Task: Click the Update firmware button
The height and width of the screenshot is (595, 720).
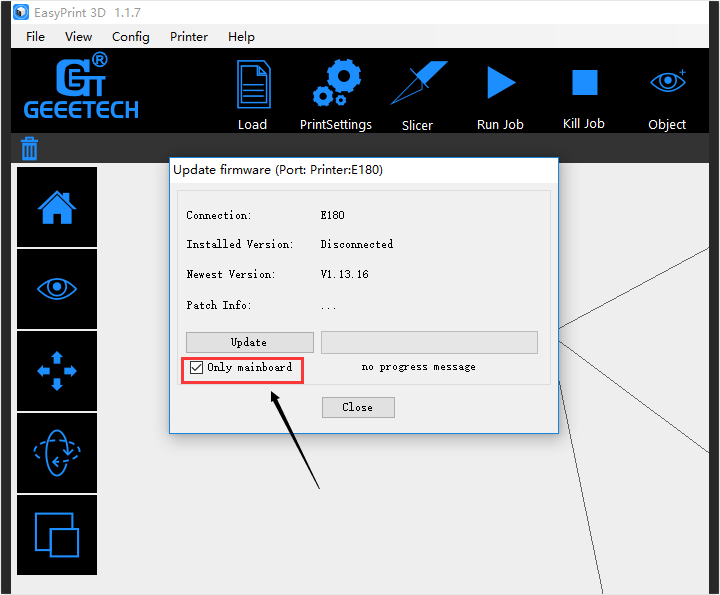Action: tap(250, 342)
